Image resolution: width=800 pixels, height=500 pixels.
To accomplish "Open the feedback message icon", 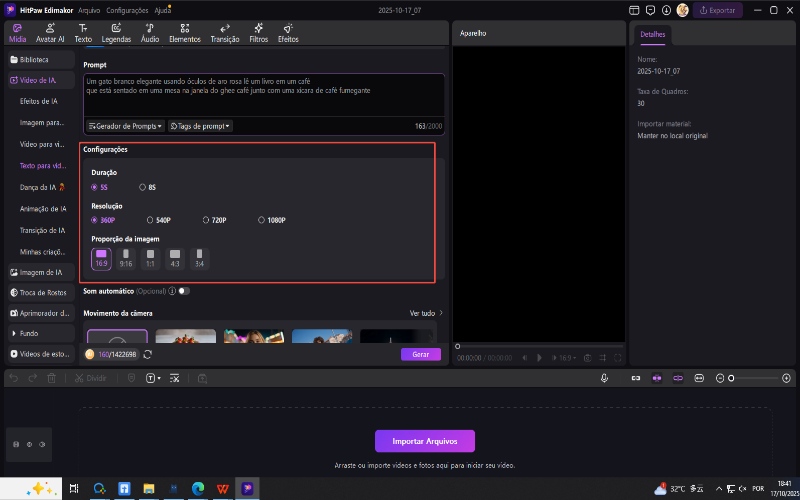I will [650, 10].
